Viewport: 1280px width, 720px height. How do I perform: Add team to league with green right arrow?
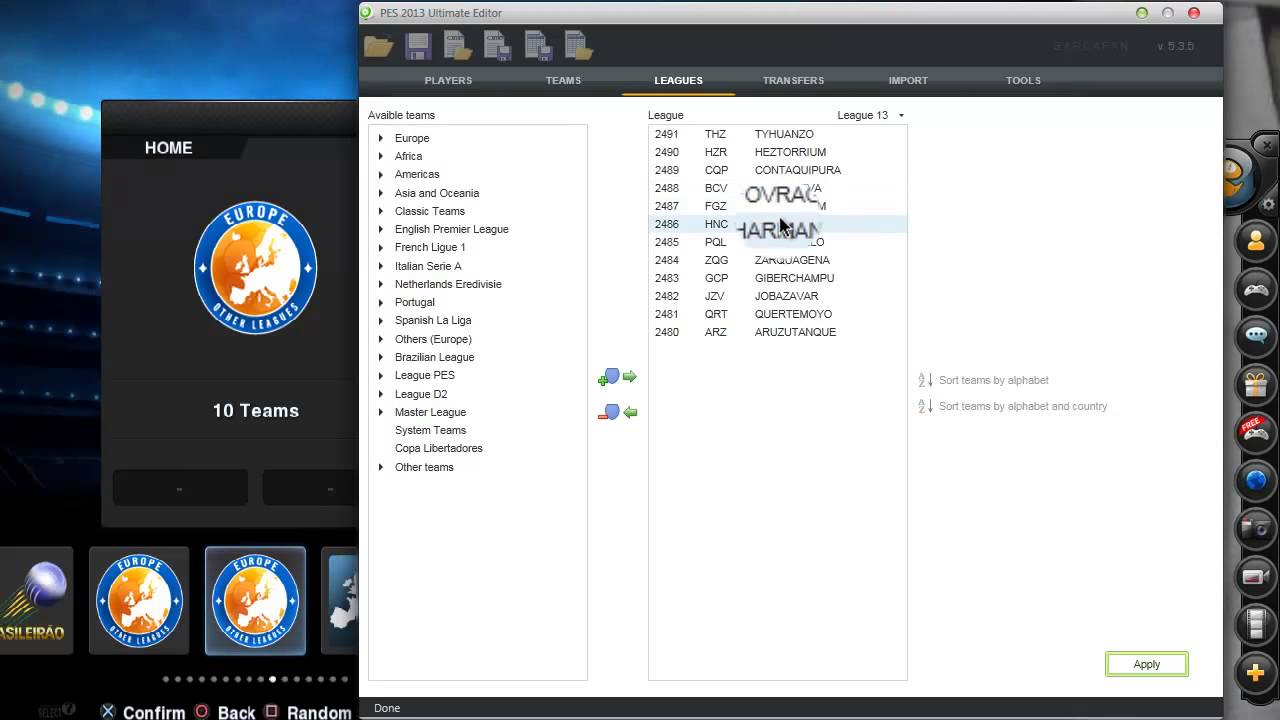pyautogui.click(x=618, y=377)
